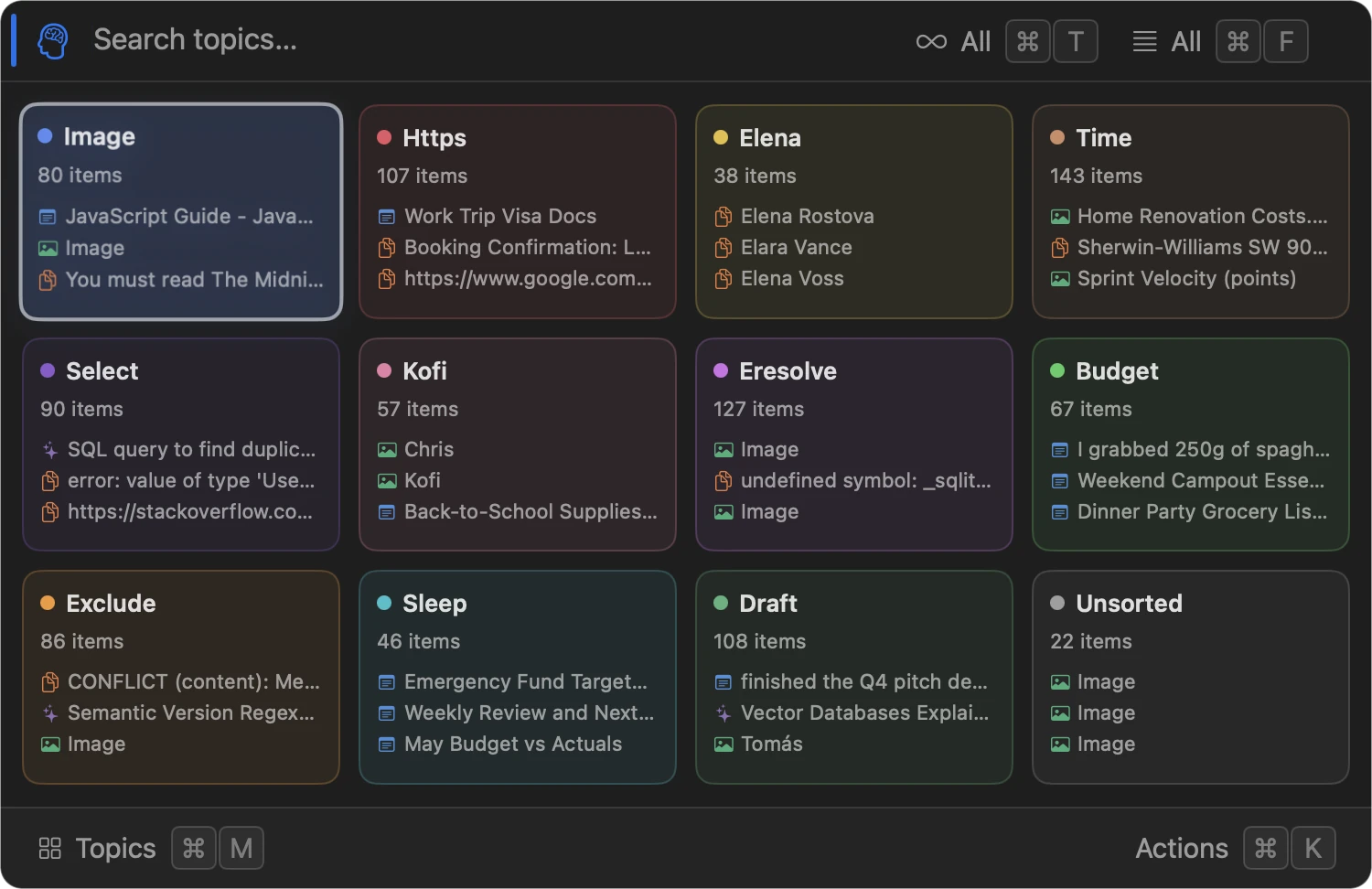This screenshot has width=1372, height=889.
Task: Open the Time topic heading
Action: pyautogui.click(x=1104, y=138)
